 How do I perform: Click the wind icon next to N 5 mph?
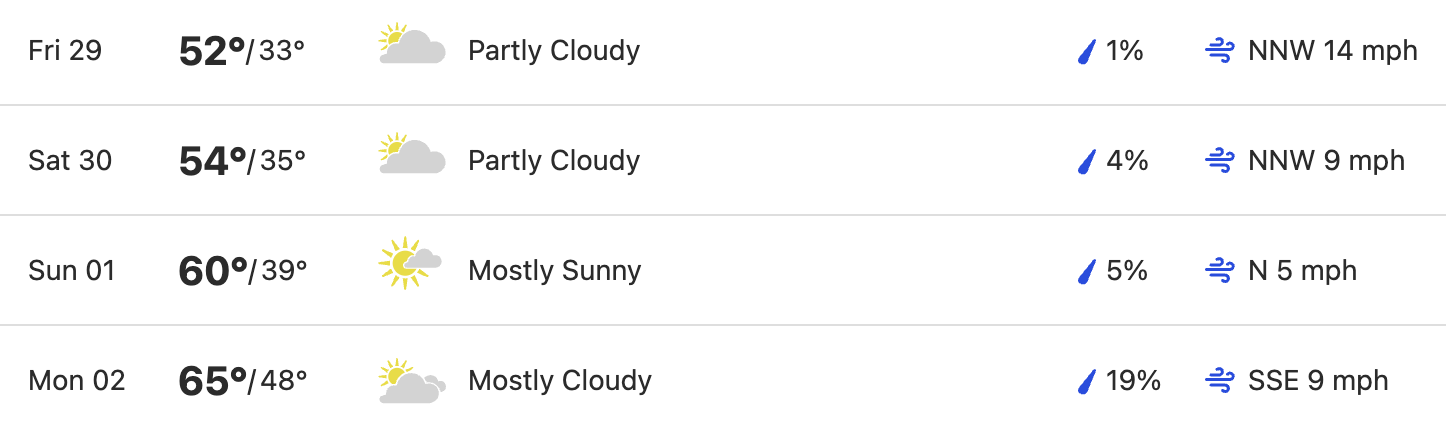1220,271
